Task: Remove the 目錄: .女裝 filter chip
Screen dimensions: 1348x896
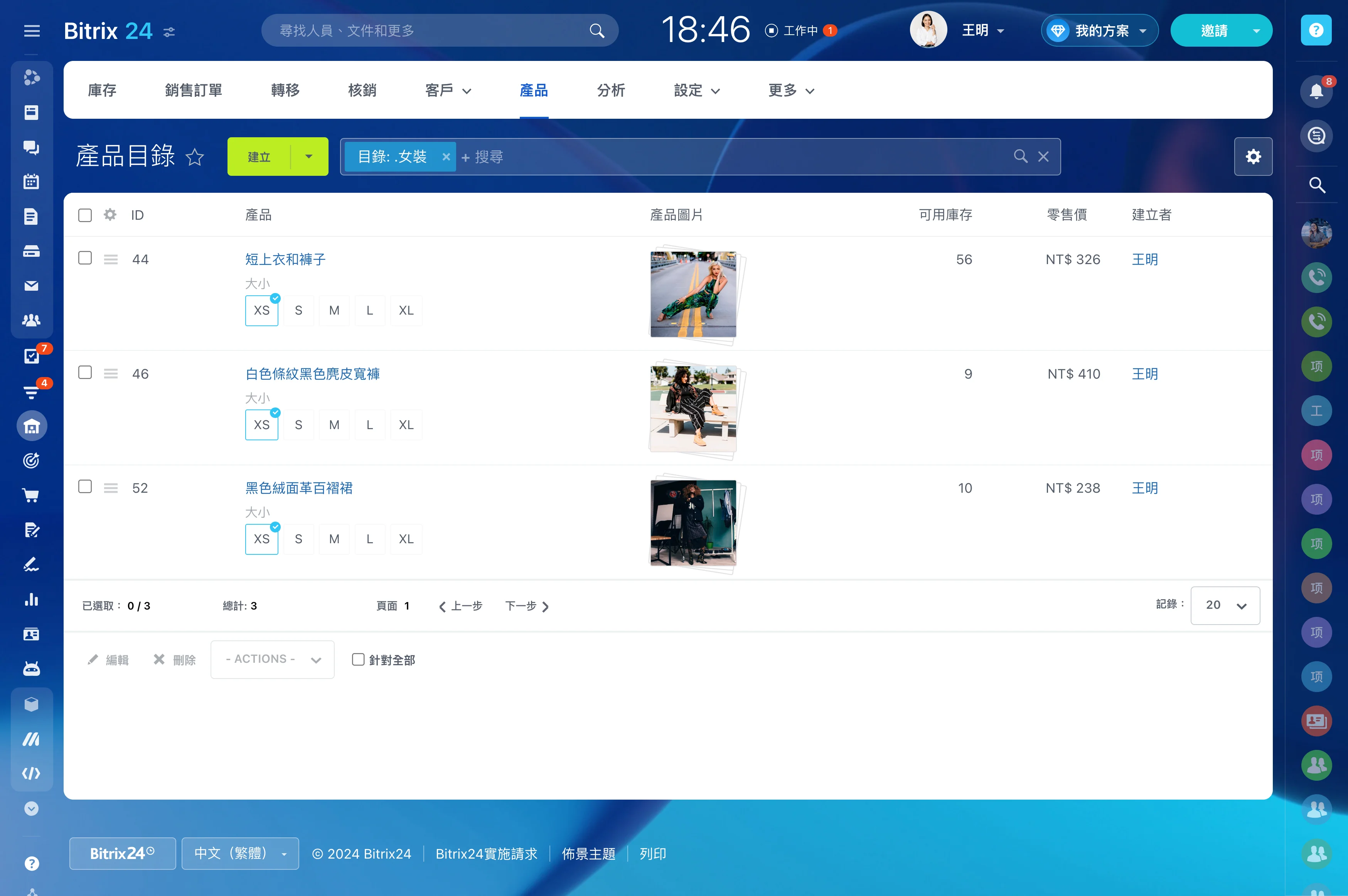Action: [446, 157]
